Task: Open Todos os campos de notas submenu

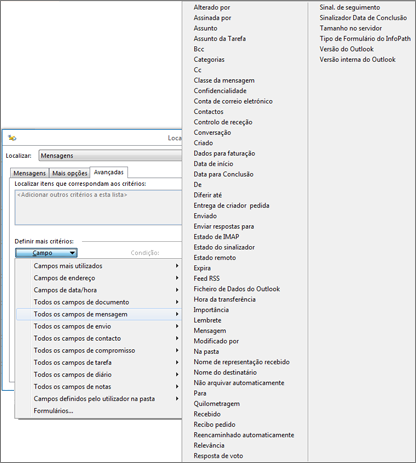Action: [99, 387]
